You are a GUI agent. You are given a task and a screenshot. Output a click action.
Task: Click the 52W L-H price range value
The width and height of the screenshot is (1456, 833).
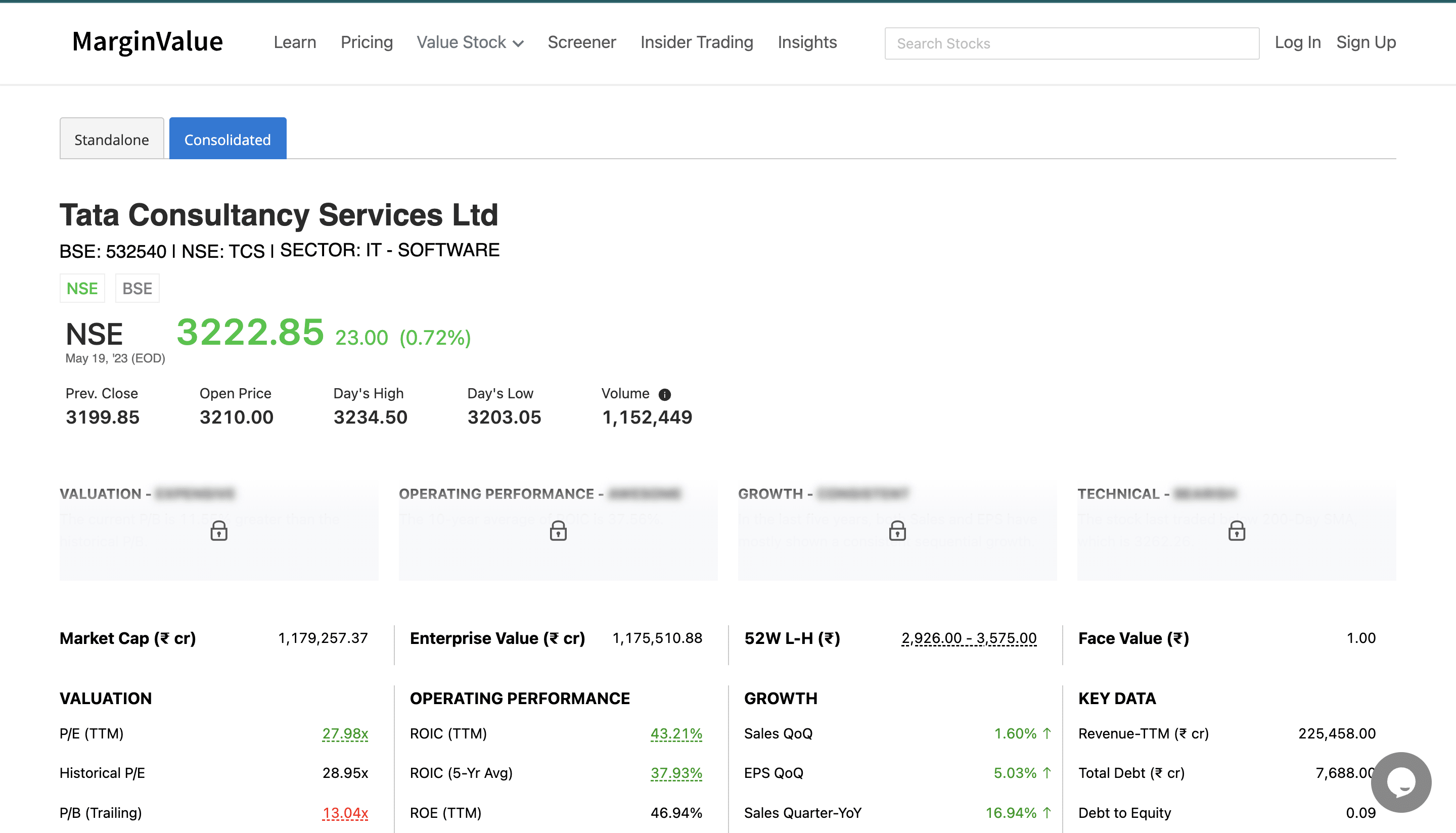969,638
